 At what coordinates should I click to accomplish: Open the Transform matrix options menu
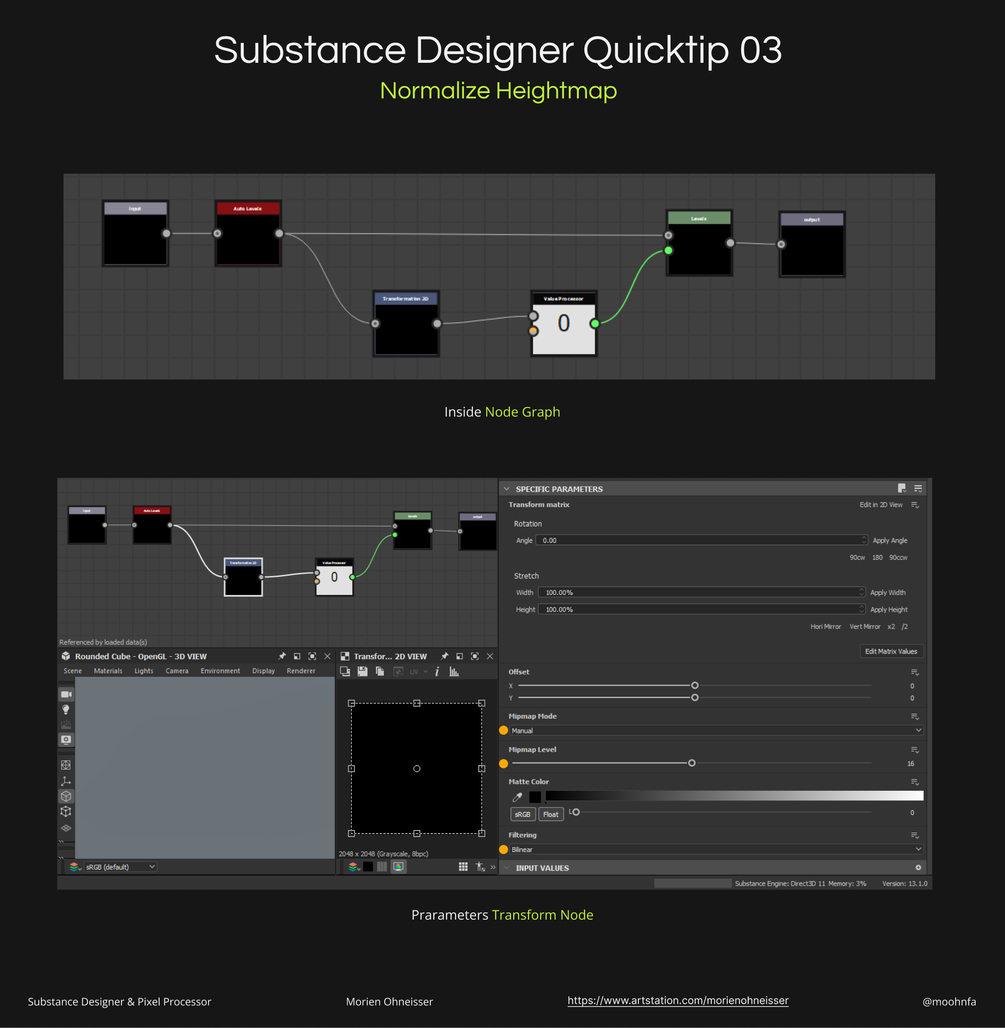tap(915, 505)
